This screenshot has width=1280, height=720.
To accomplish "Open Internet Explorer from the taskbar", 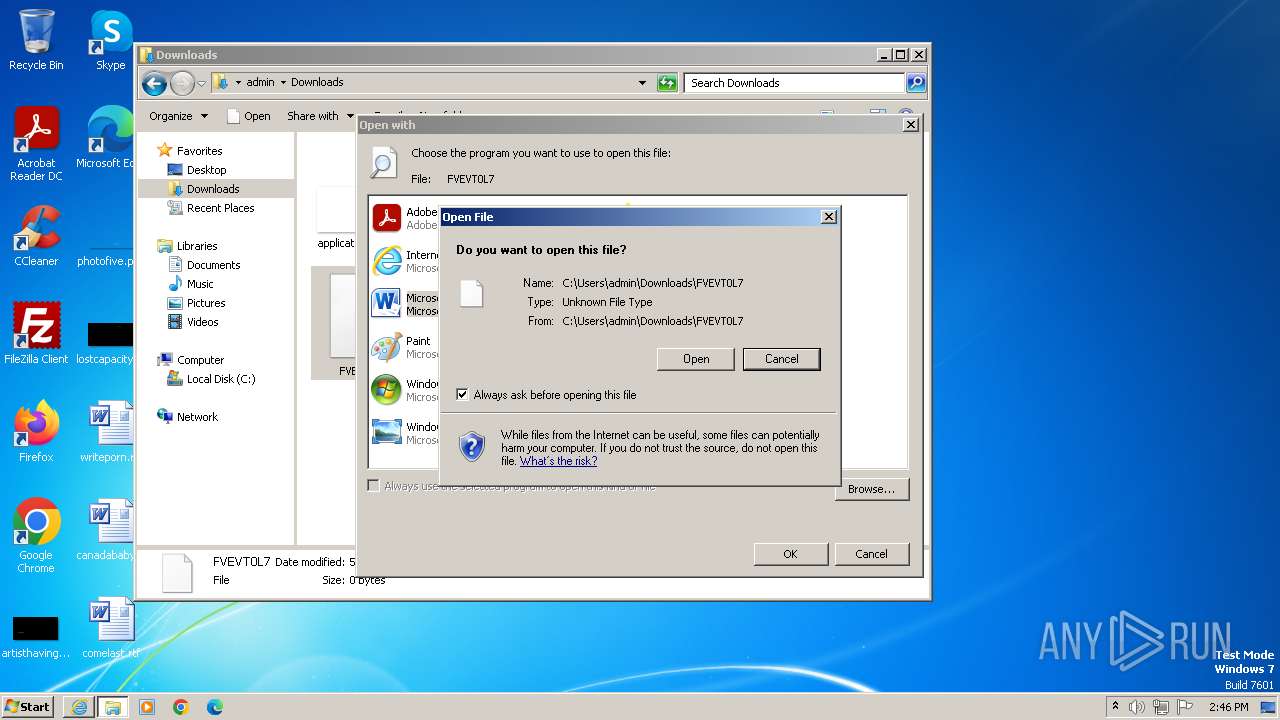I will click(79, 707).
